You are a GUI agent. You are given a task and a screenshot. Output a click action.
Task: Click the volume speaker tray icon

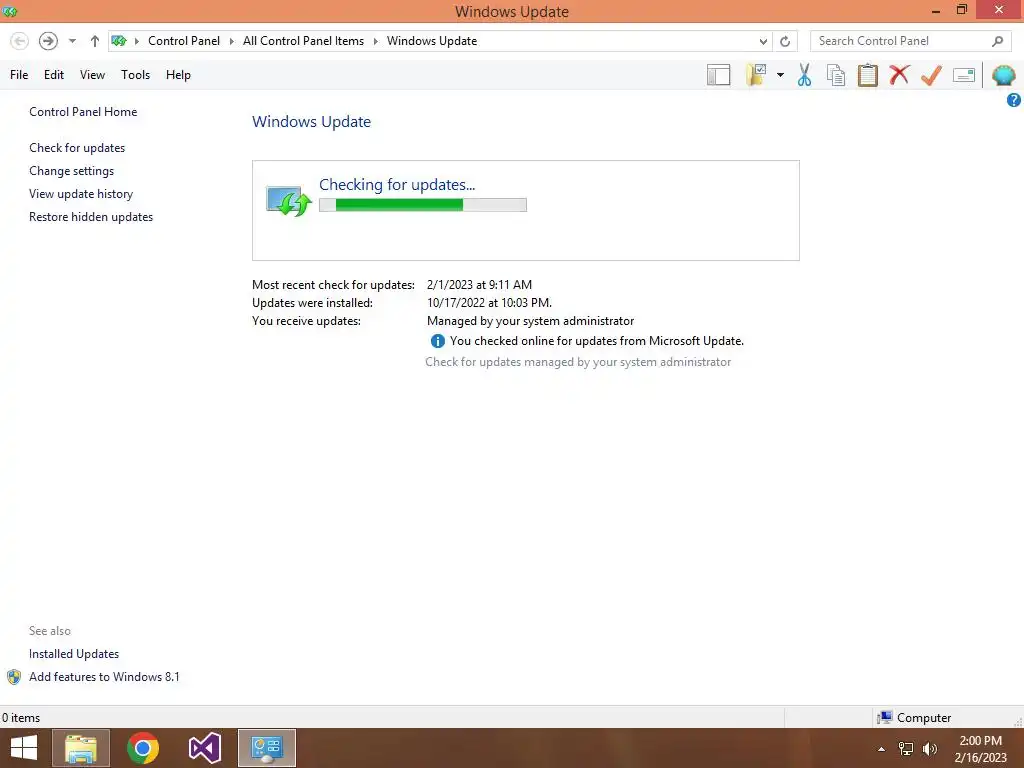coord(930,749)
